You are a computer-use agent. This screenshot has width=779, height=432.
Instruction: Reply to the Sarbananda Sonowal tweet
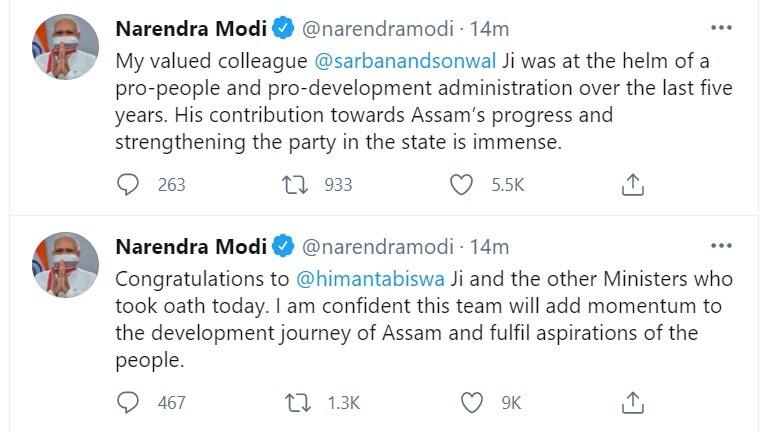129,185
